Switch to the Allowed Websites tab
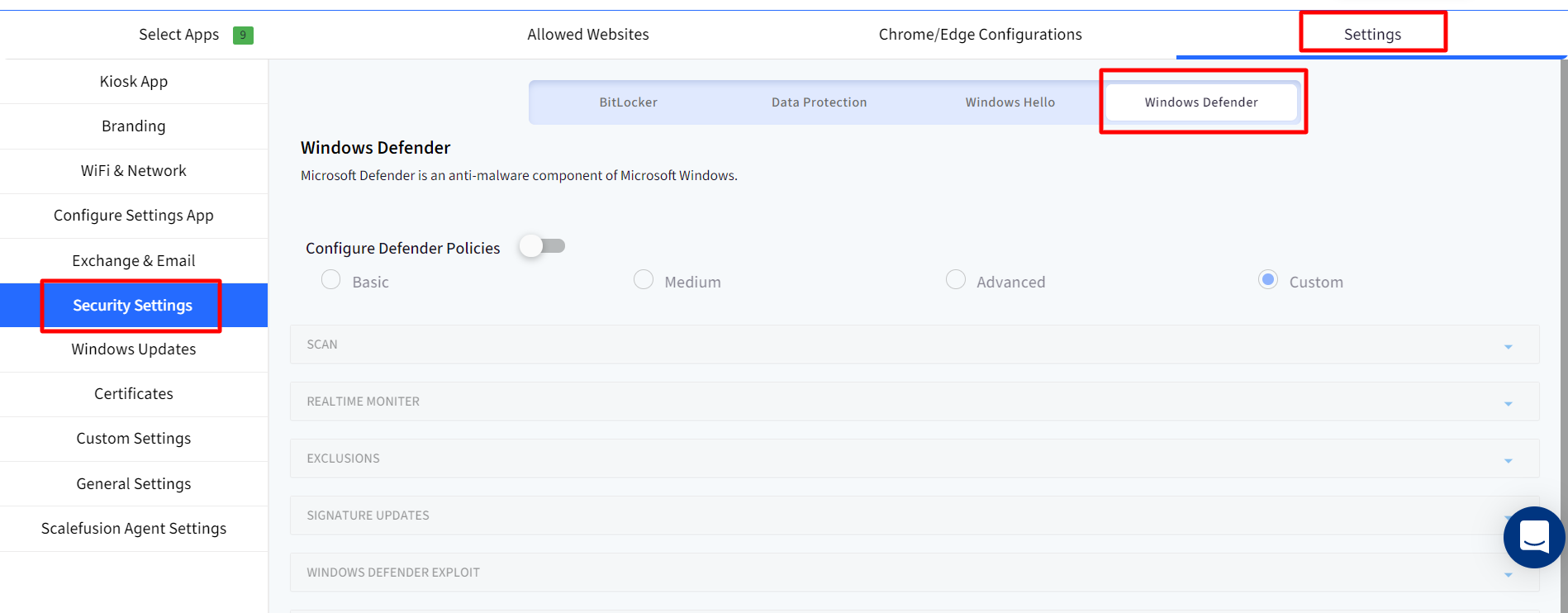 coord(588,35)
